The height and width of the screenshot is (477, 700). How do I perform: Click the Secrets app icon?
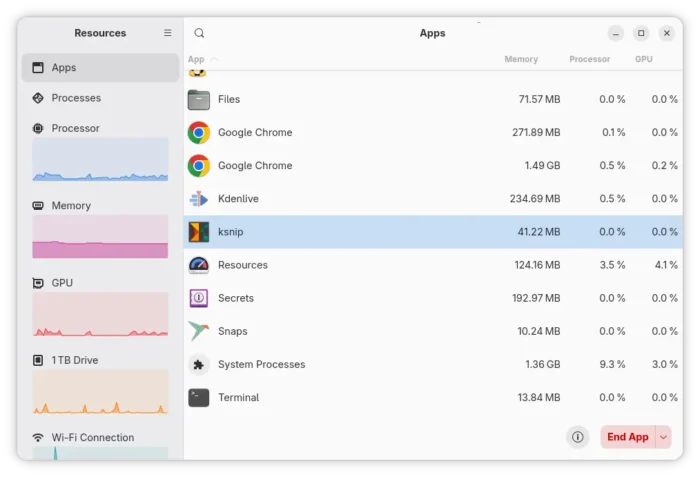coord(199,298)
